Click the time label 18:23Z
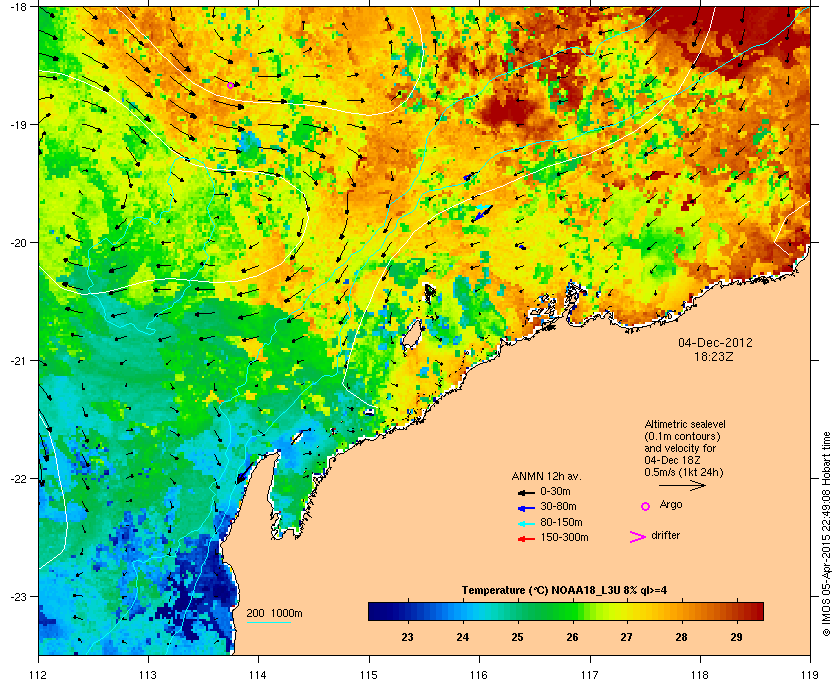Screen dimensions: 840x680 click(x=714, y=356)
